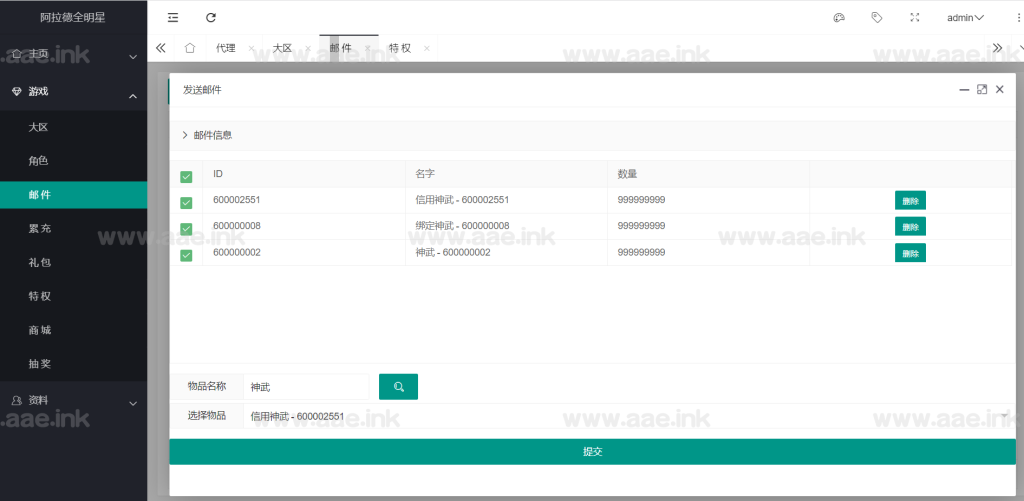Toggle fullscreen mode icon

coord(914,17)
